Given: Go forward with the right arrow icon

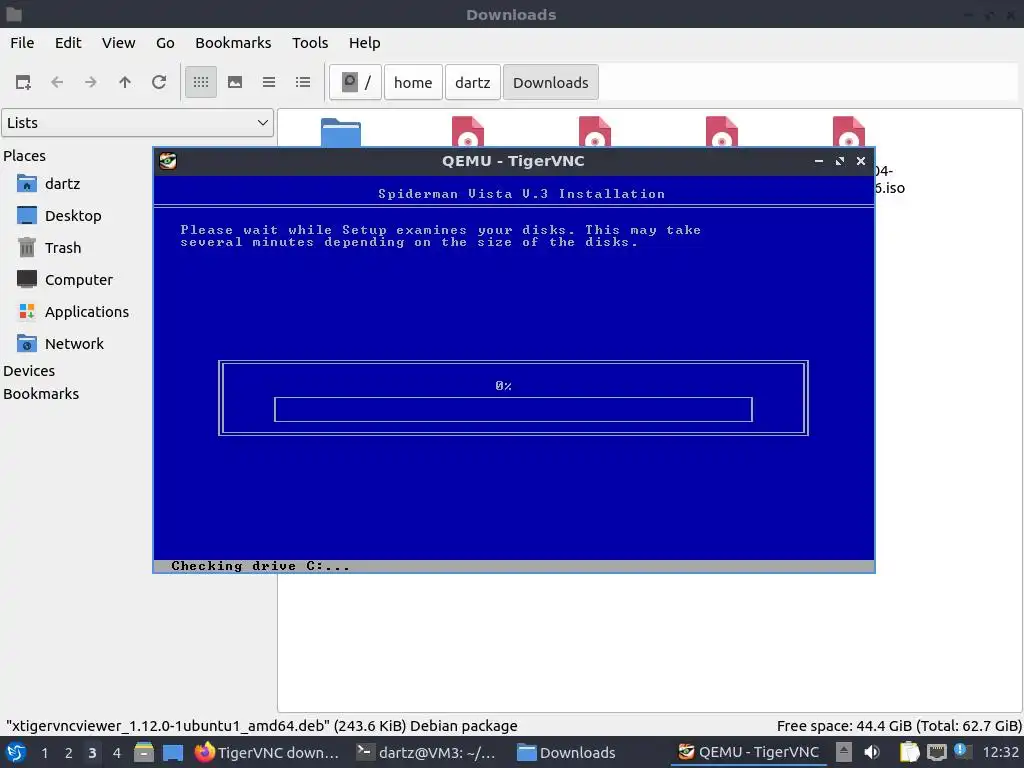Looking at the screenshot, I should 91,82.
